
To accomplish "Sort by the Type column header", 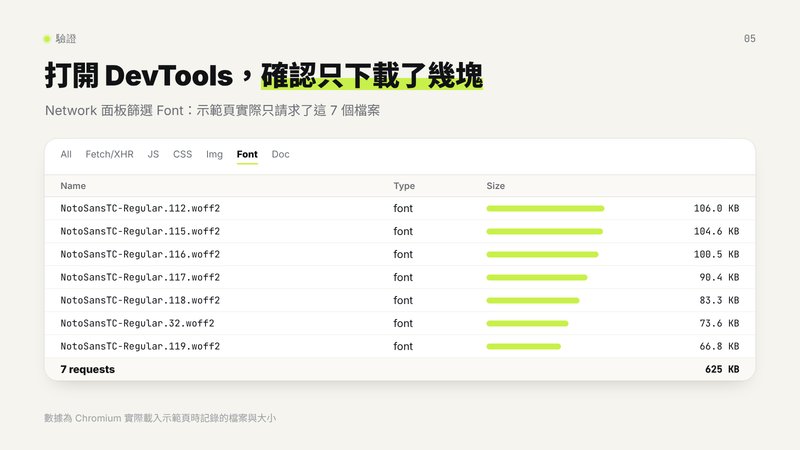I will (404, 186).
